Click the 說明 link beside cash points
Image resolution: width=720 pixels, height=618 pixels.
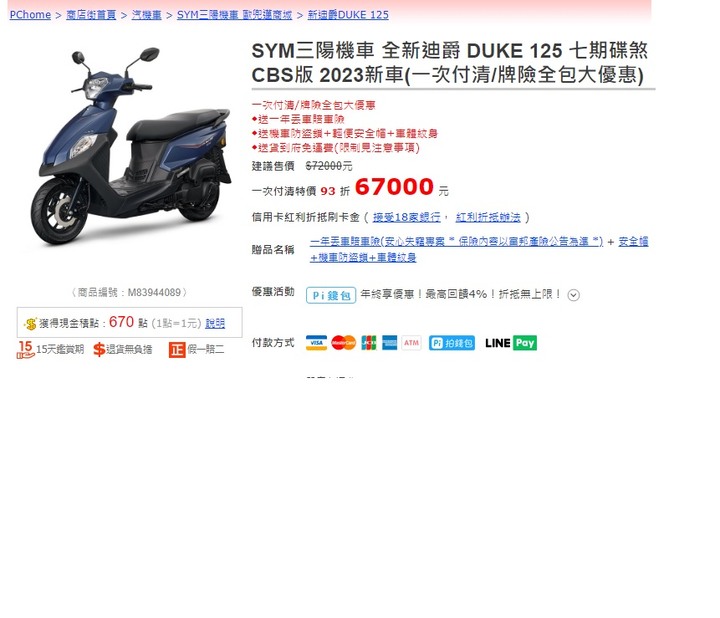[x=215, y=323]
